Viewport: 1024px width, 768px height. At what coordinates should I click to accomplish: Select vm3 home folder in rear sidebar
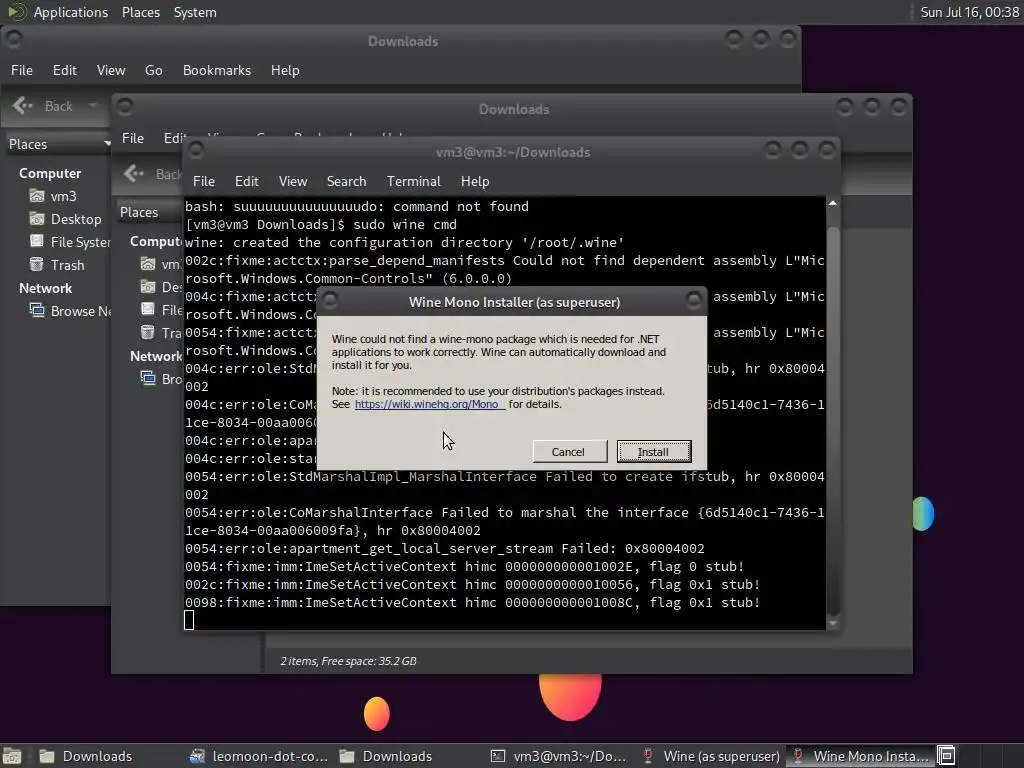point(63,196)
